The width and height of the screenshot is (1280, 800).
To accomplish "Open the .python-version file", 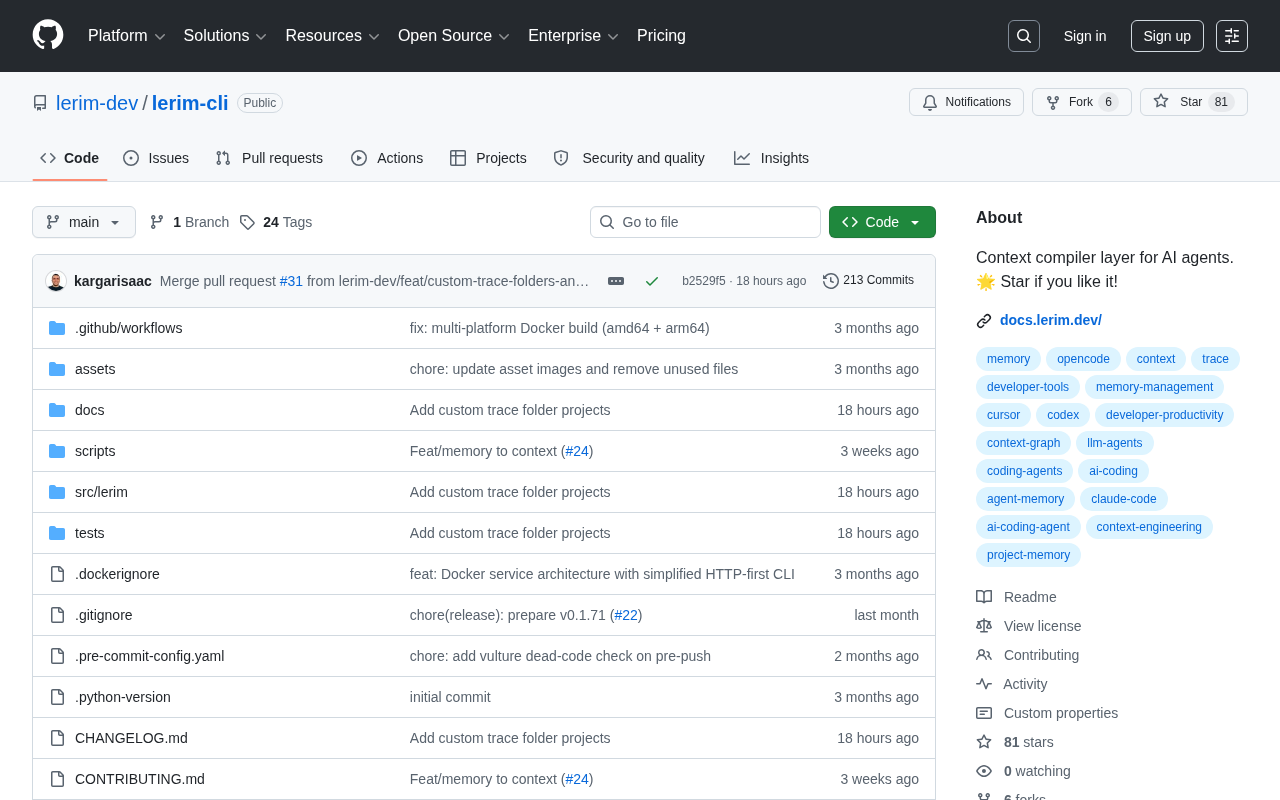I will coord(123,697).
